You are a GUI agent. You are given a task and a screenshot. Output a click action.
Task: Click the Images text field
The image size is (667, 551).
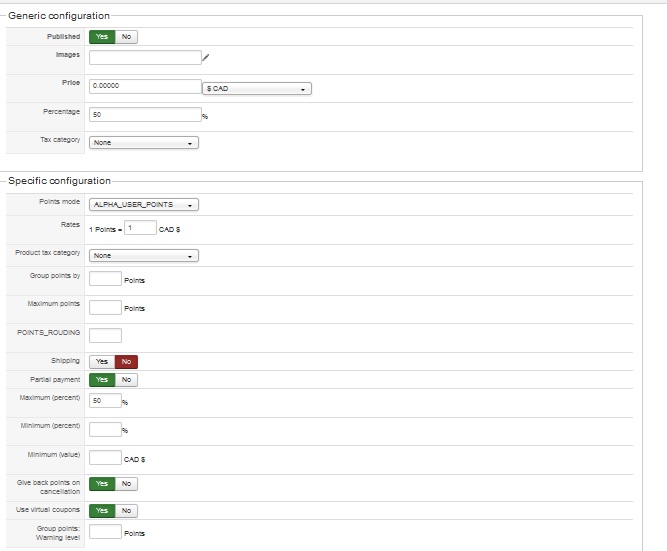pos(145,58)
